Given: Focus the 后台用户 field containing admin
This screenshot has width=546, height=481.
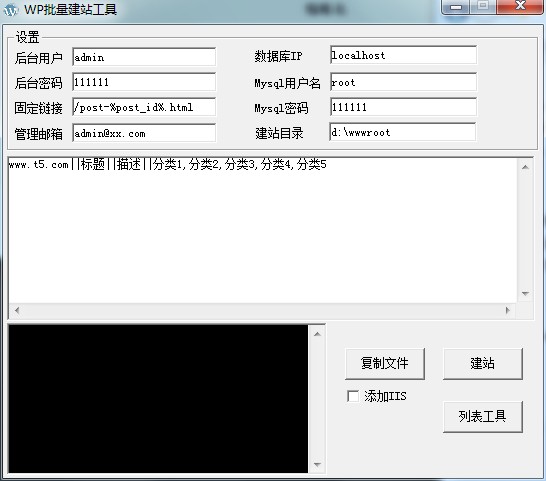Looking at the screenshot, I should [144, 57].
